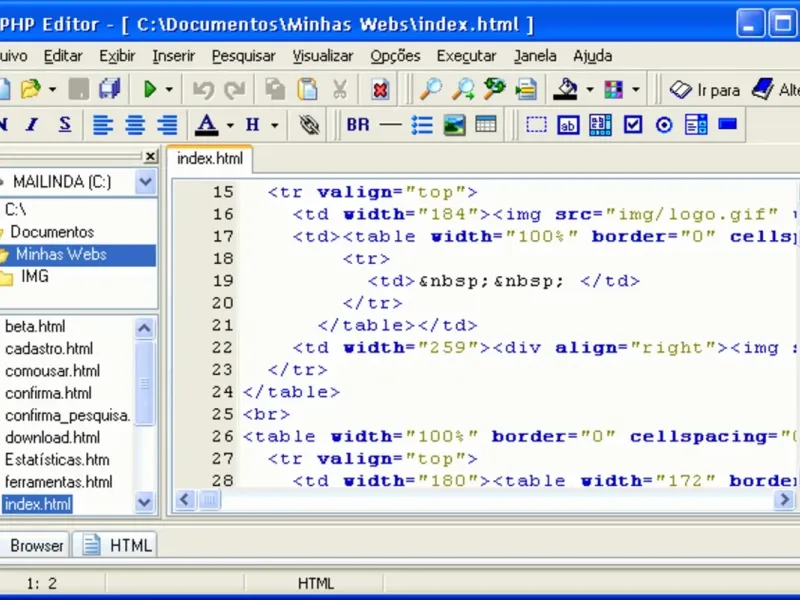Viewport: 800px width, 600px height.
Task: Expand the run button dropdown arrow
Action: [169, 90]
